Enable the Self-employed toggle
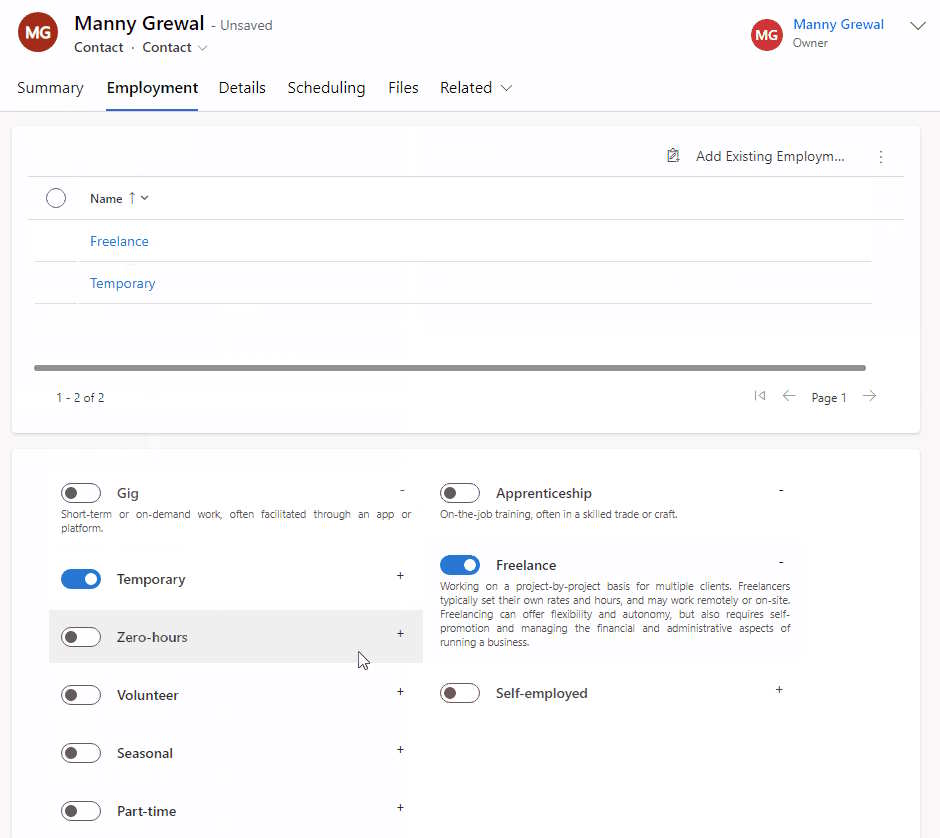 coord(460,694)
